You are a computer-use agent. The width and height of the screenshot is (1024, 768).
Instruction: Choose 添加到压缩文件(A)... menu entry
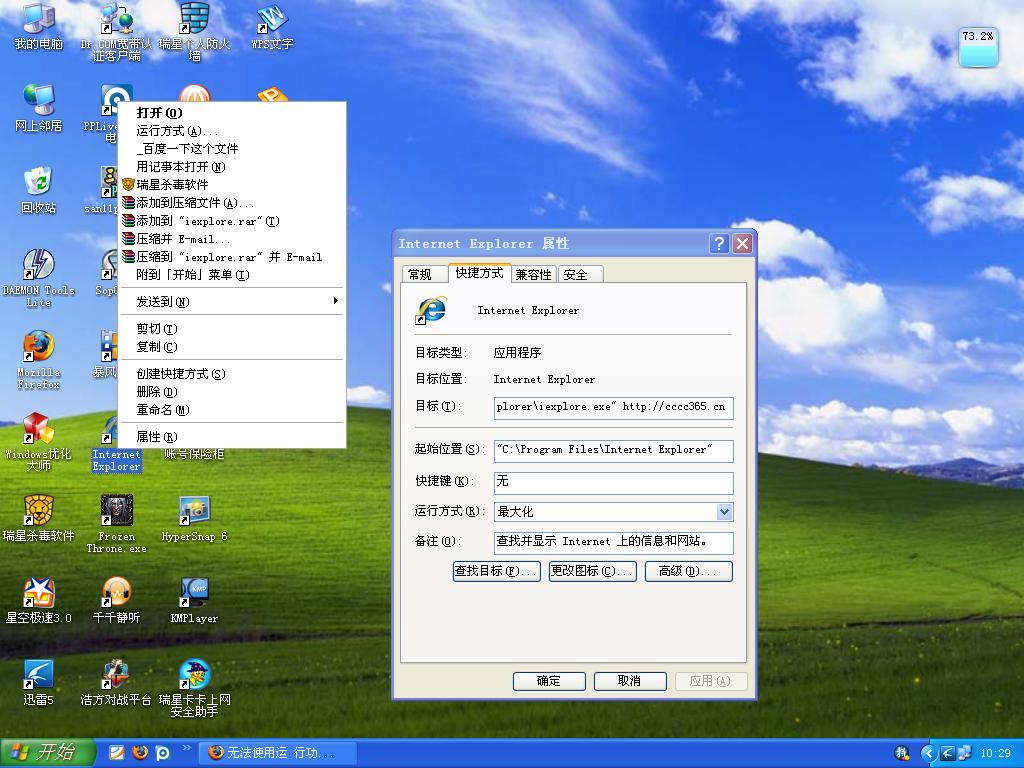(x=232, y=203)
